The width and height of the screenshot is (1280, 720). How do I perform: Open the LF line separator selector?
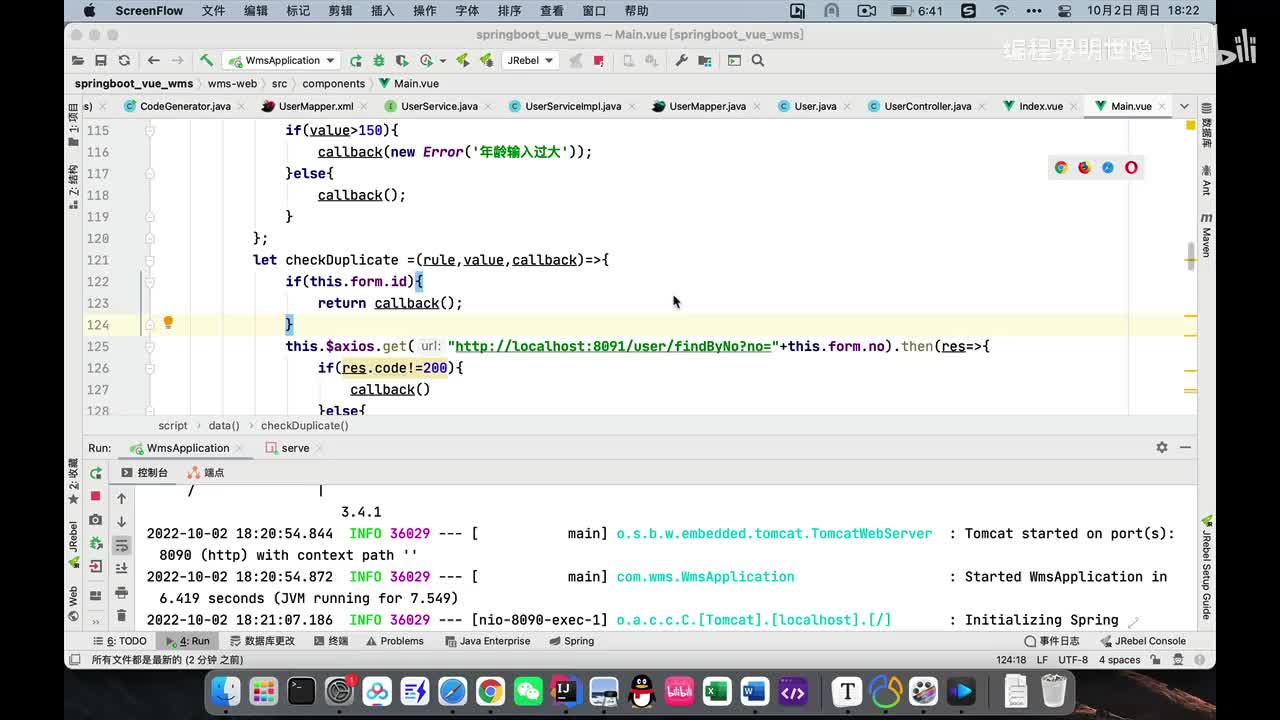pos(1042,660)
